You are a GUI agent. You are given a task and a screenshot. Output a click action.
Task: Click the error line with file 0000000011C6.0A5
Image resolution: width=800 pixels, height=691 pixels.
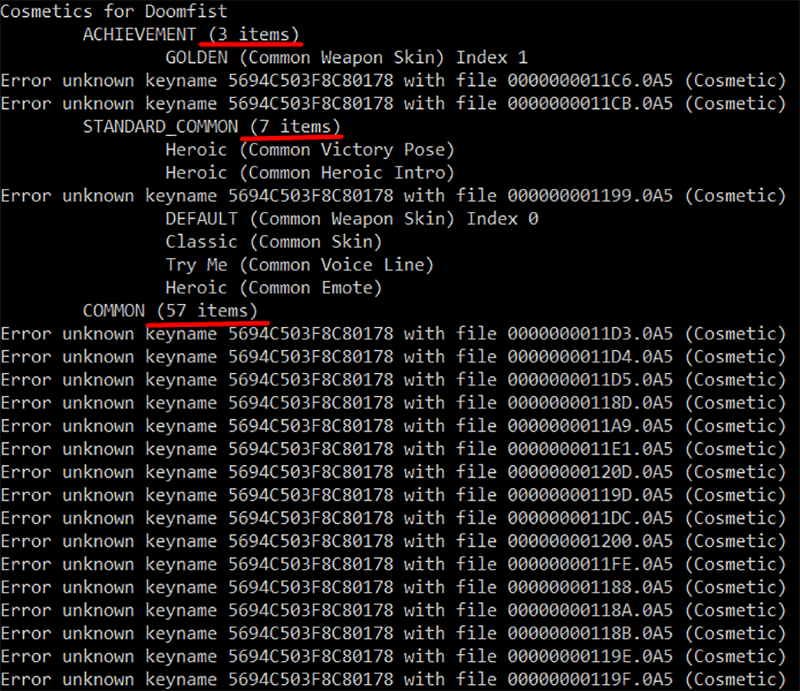tap(393, 81)
